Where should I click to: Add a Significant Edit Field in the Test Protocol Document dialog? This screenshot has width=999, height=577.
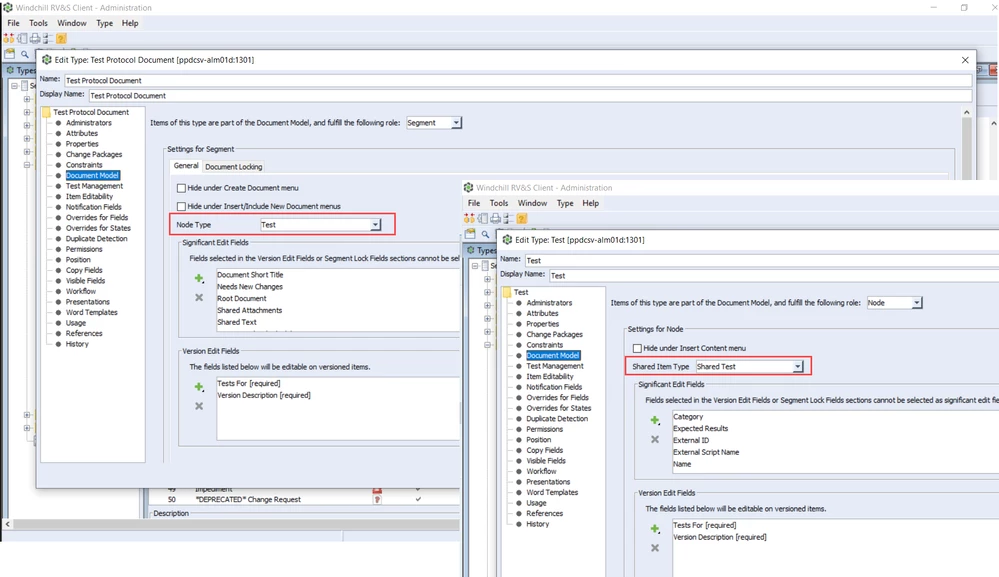pyautogui.click(x=199, y=278)
